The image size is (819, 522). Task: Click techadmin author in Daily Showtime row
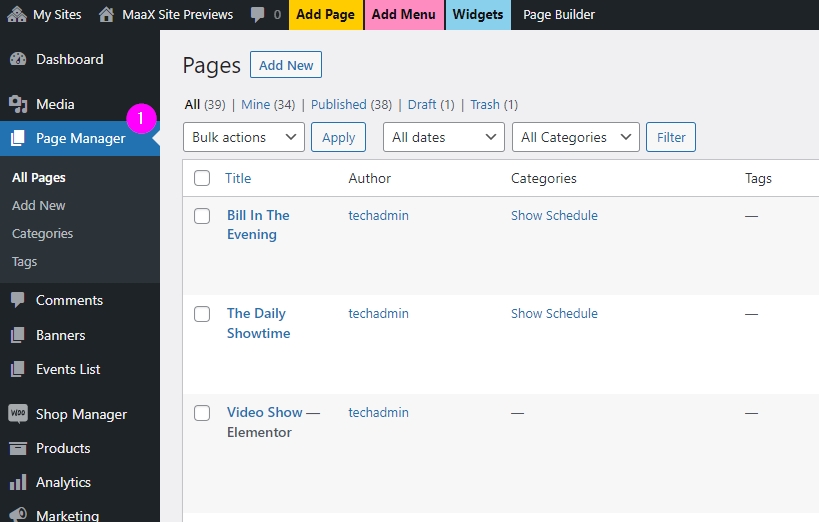point(378,314)
